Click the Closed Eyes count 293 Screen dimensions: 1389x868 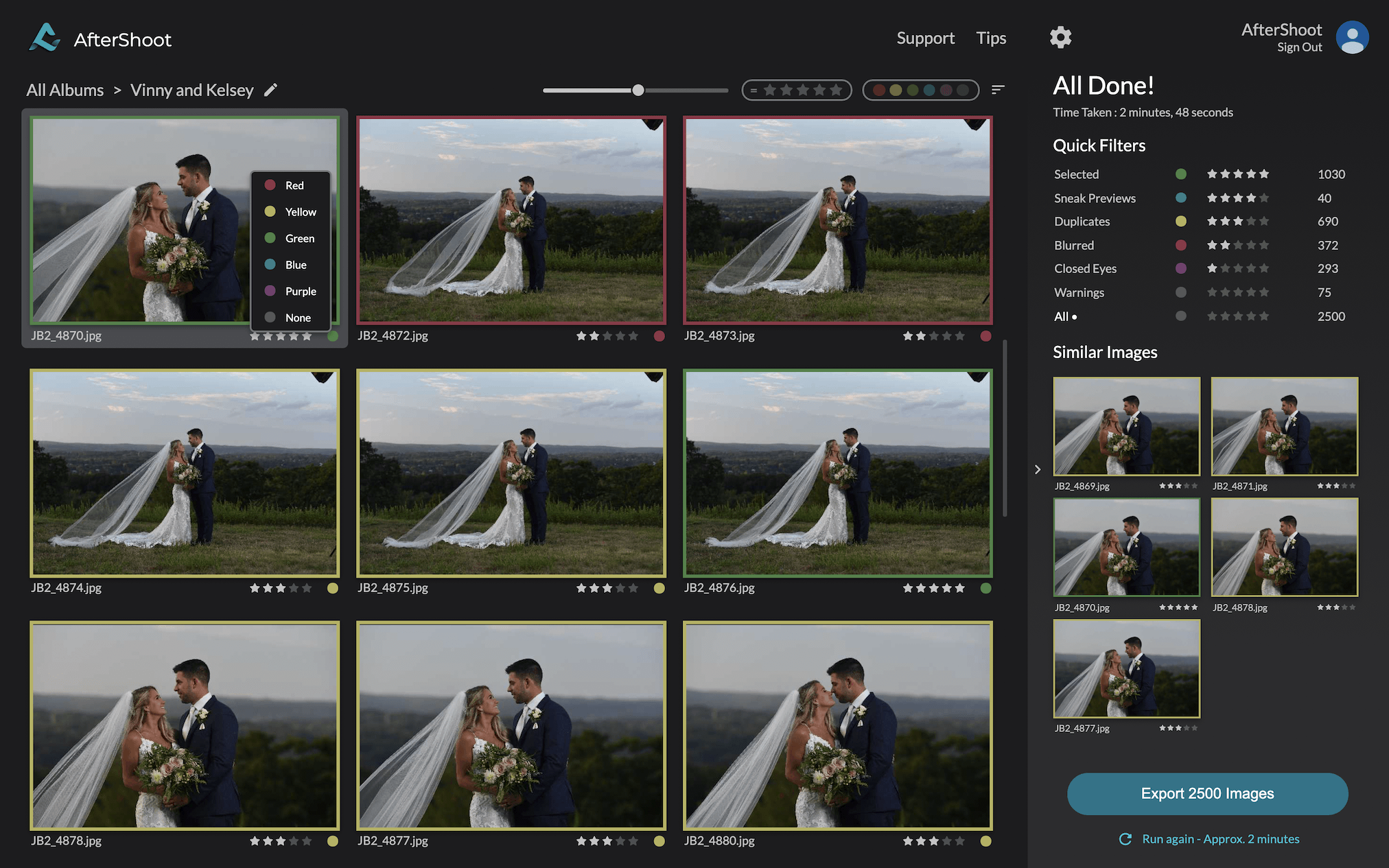tap(1328, 268)
